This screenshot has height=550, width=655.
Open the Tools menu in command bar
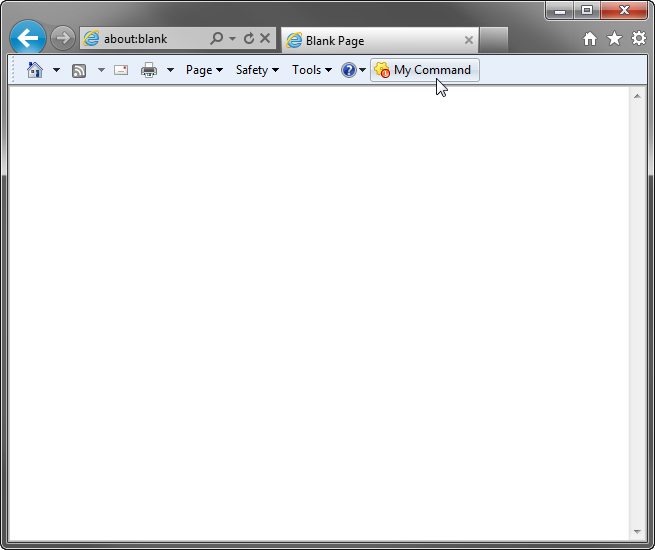coord(311,70)
